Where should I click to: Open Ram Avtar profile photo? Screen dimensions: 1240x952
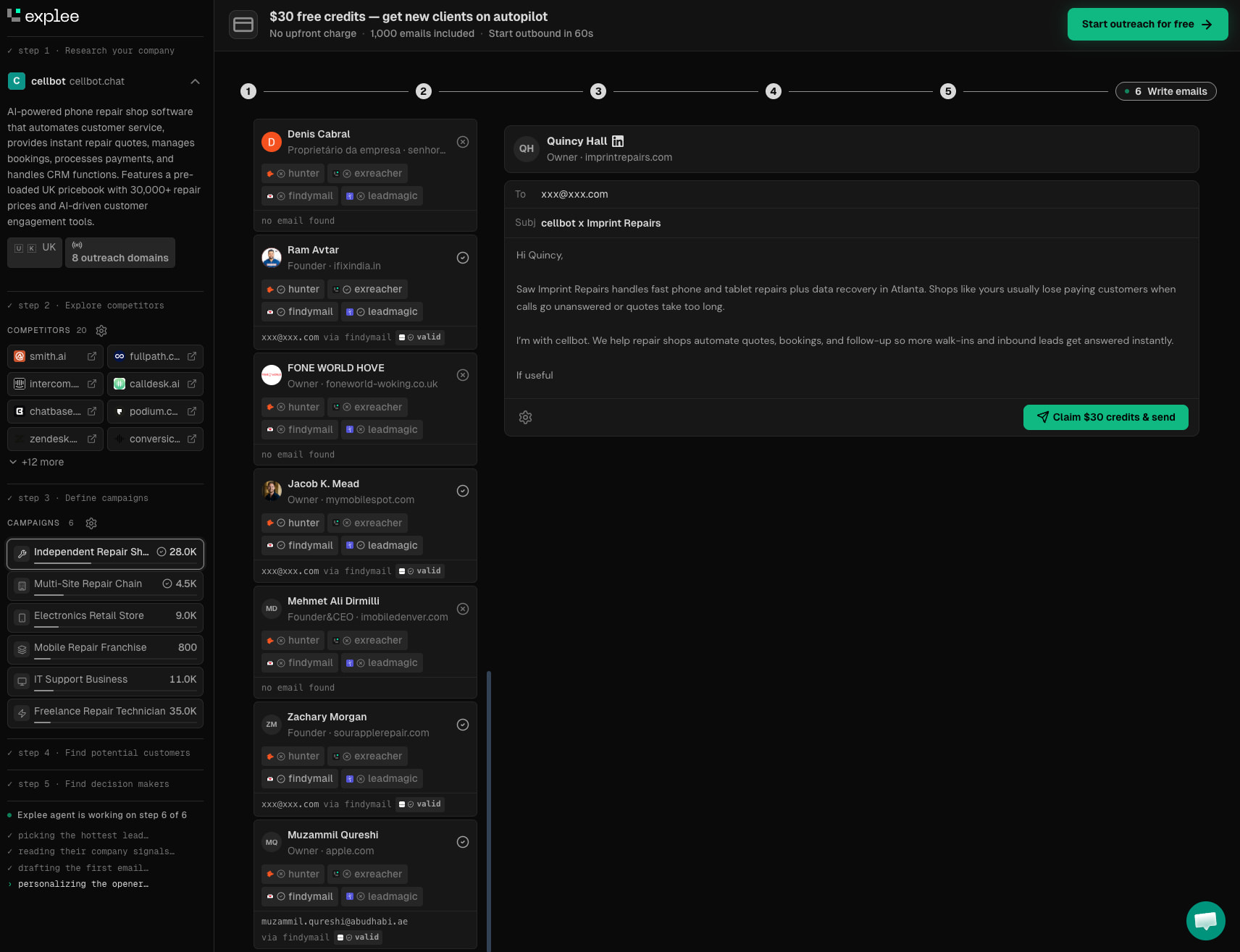point(272,258)
